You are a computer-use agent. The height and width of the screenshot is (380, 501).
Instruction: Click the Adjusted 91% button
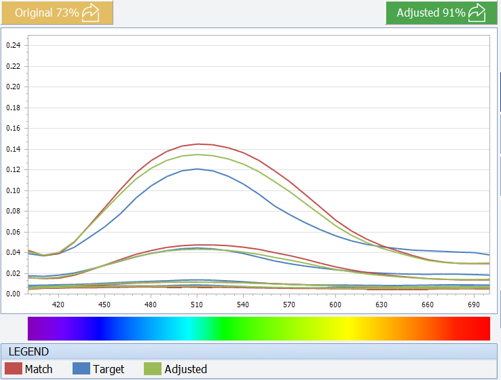[x=441, y=13]
